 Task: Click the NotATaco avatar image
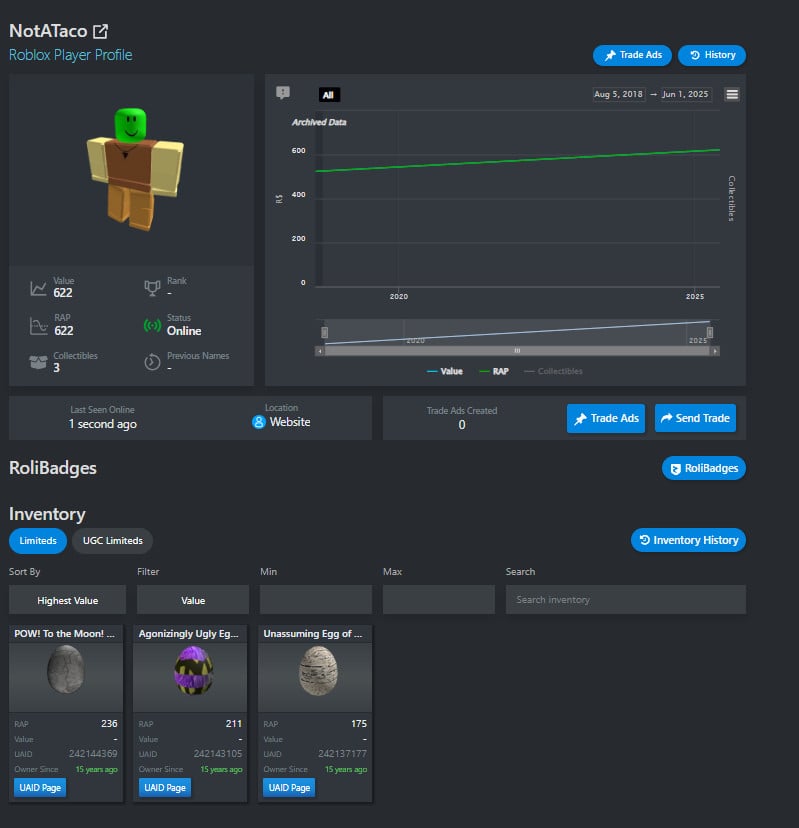[135, 170]
